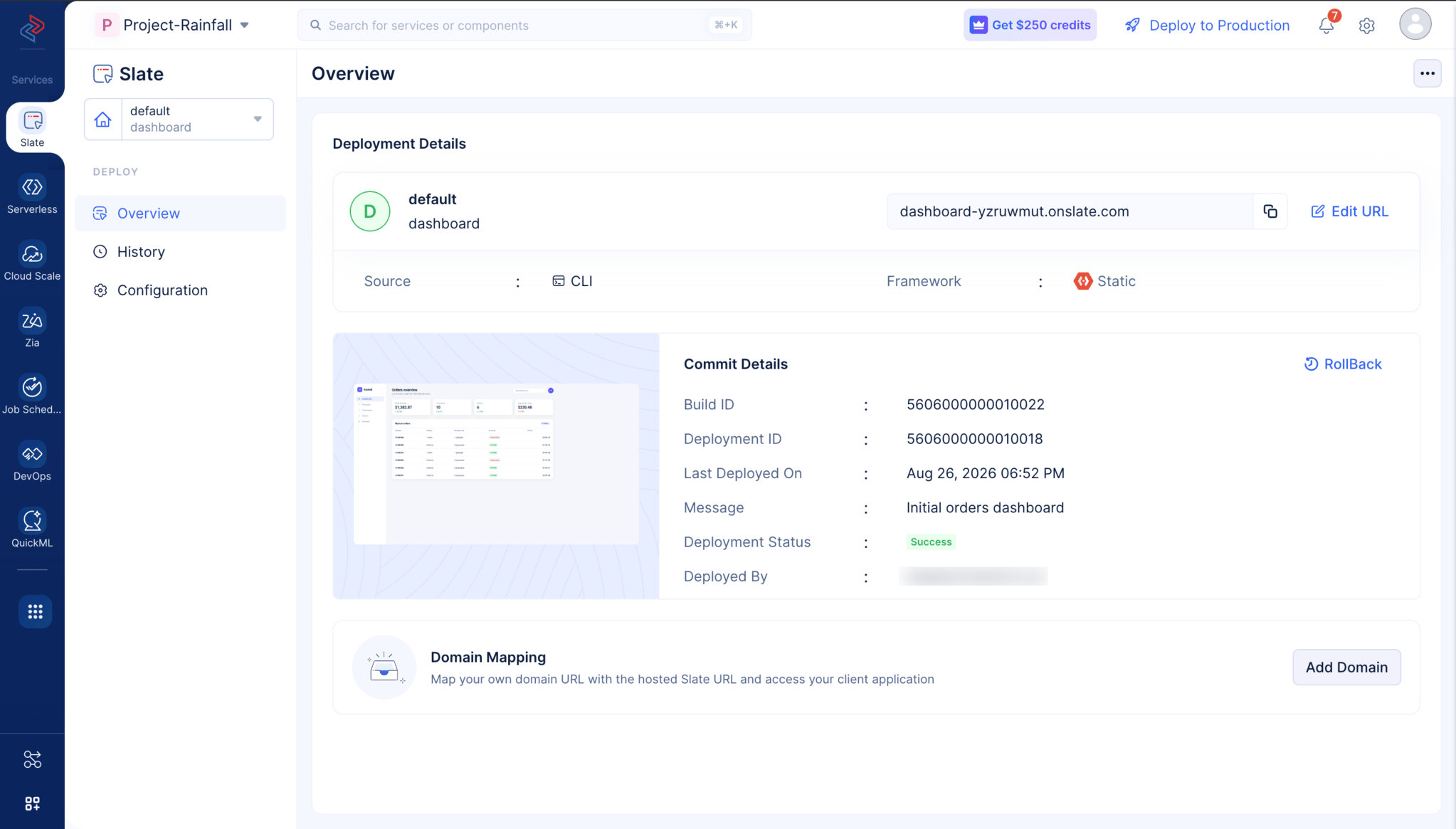
Task: Open the deployment preview thumbnail
Action: pyautogui.click(x=496, y=465)
